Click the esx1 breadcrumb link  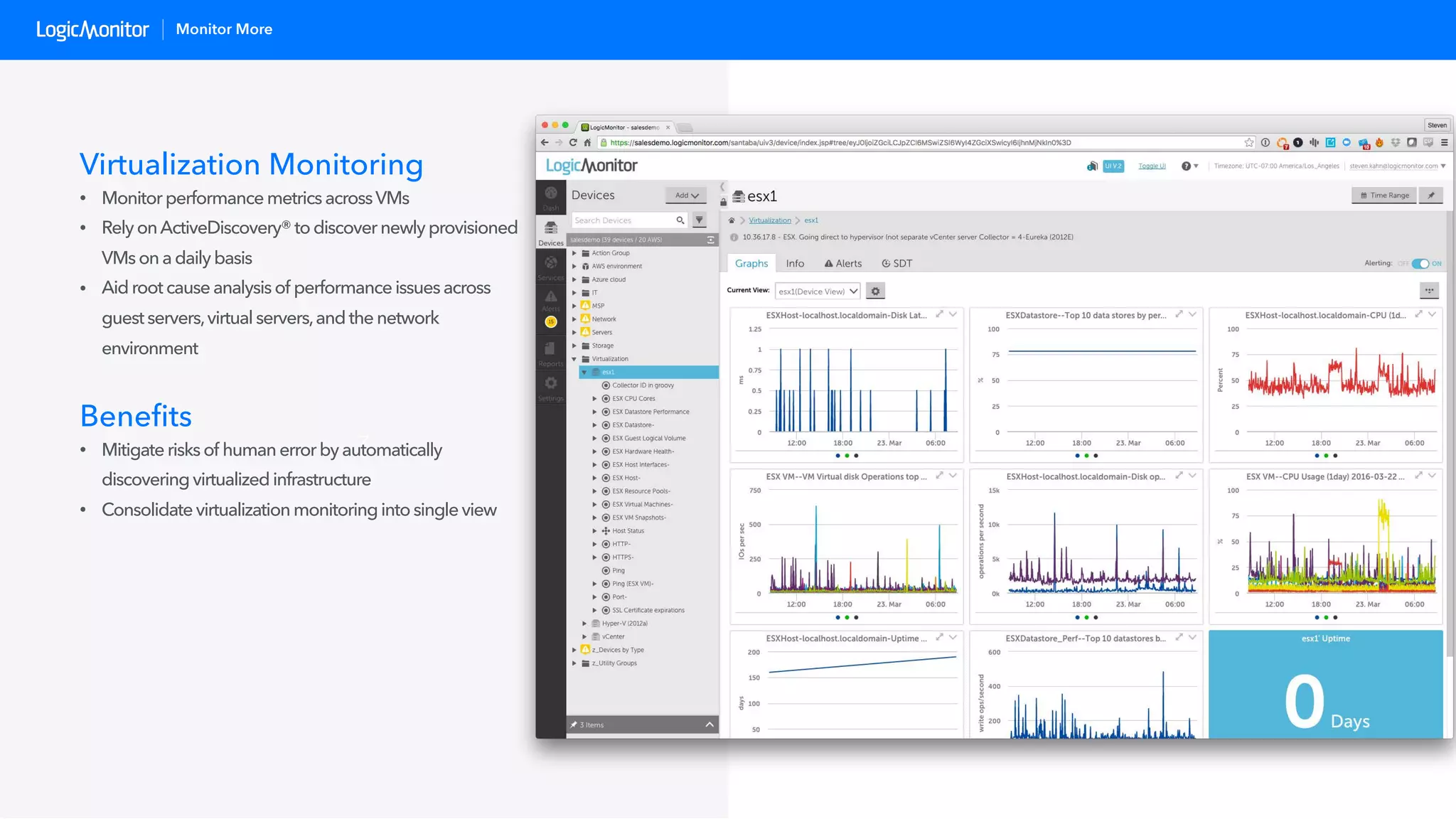(x=811, y=220)
